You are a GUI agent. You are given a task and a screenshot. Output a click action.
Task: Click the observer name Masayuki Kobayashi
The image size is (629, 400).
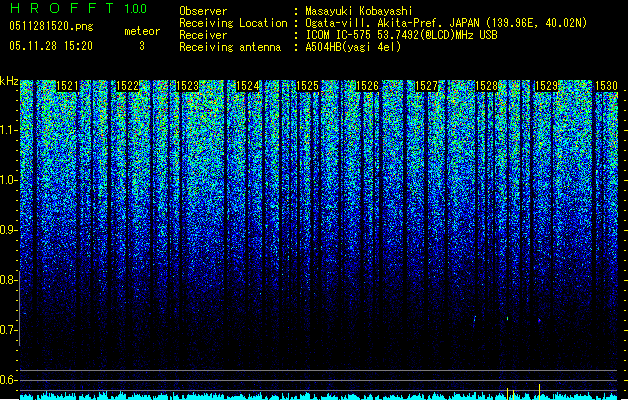(x=359, y=11)
